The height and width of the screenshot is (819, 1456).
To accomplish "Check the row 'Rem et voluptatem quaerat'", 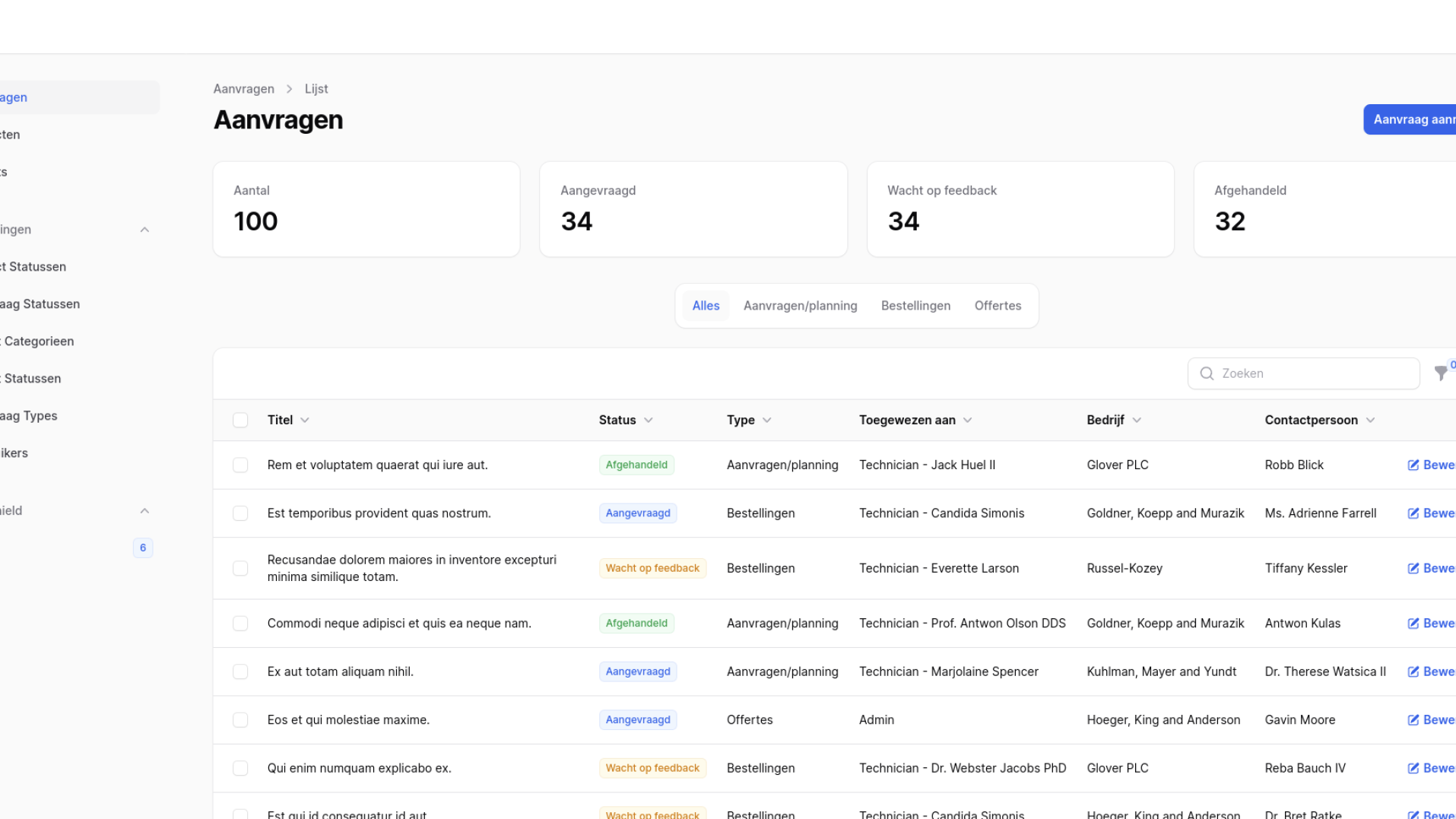I will (x=240, y=465).
